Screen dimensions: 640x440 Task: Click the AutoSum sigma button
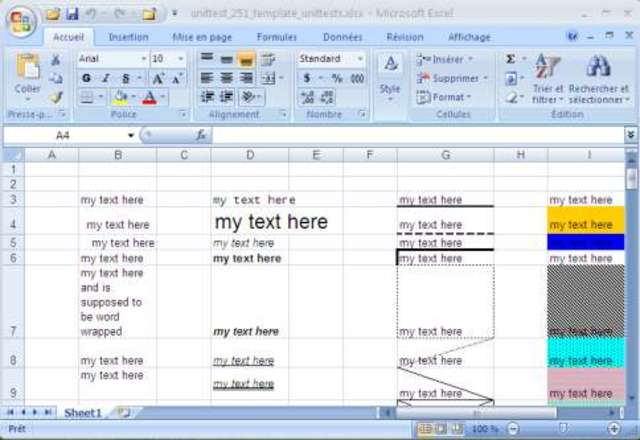coord(510,59)
